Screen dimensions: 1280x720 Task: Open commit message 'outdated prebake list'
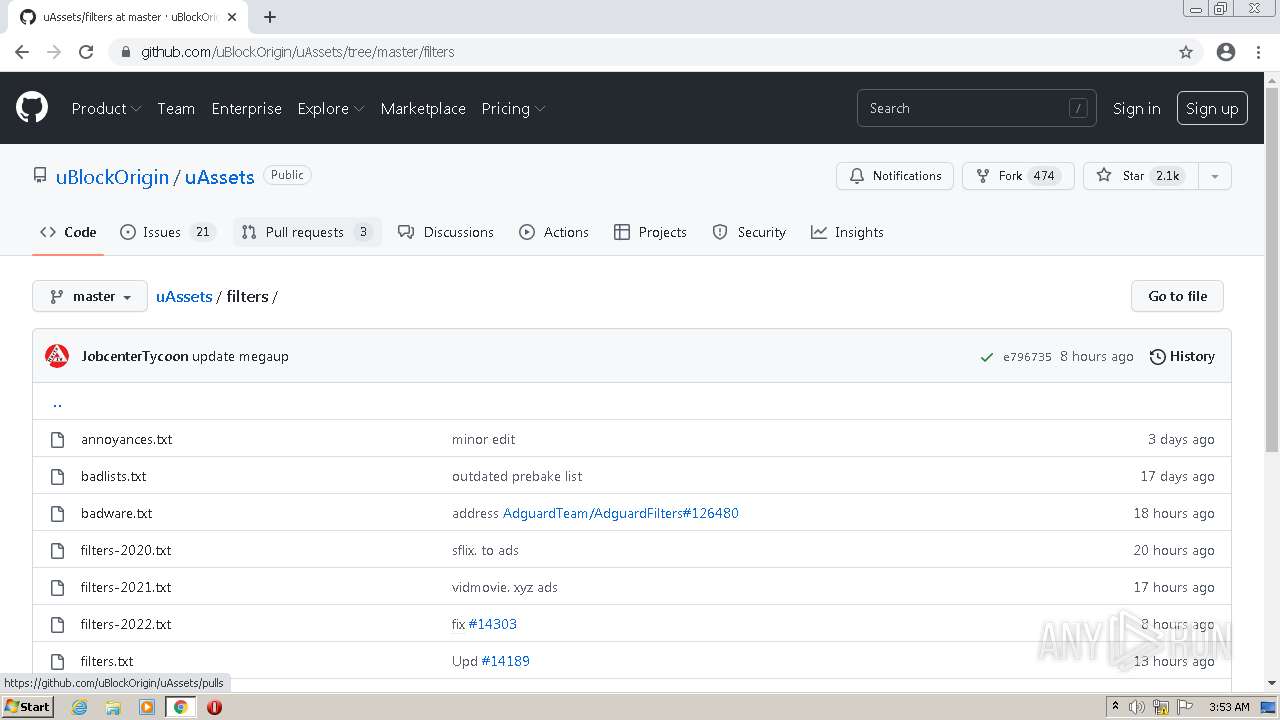pyautogui.click(x=517, y=476)
